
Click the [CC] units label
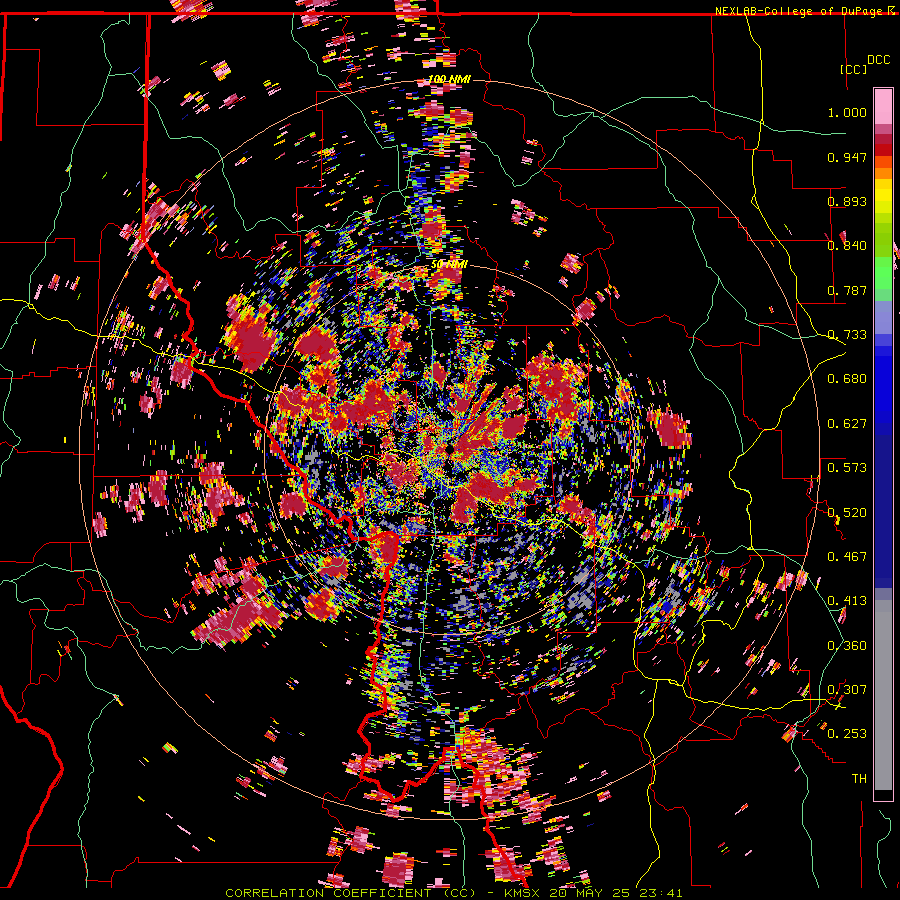tap(853, 69)
